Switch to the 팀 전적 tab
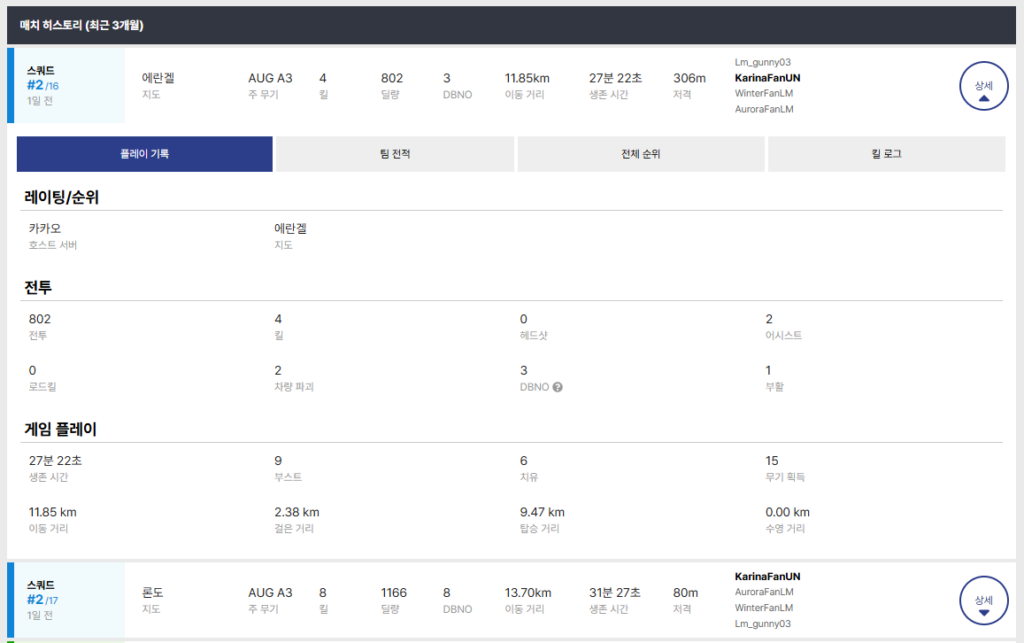 [396, 154]
